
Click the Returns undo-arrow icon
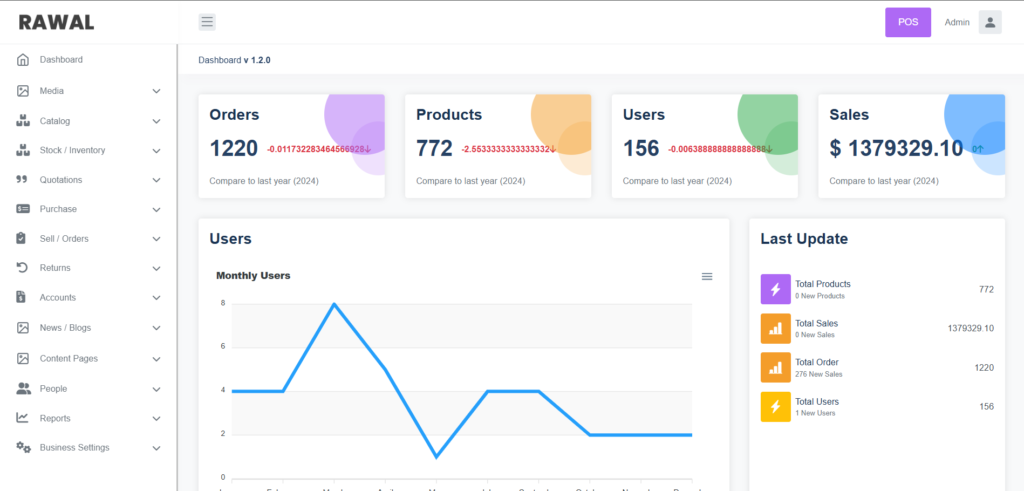(x=23, y=268)
